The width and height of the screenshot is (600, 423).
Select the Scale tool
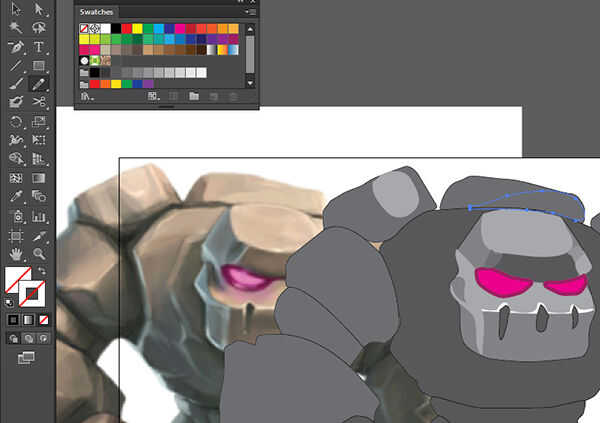39,122
